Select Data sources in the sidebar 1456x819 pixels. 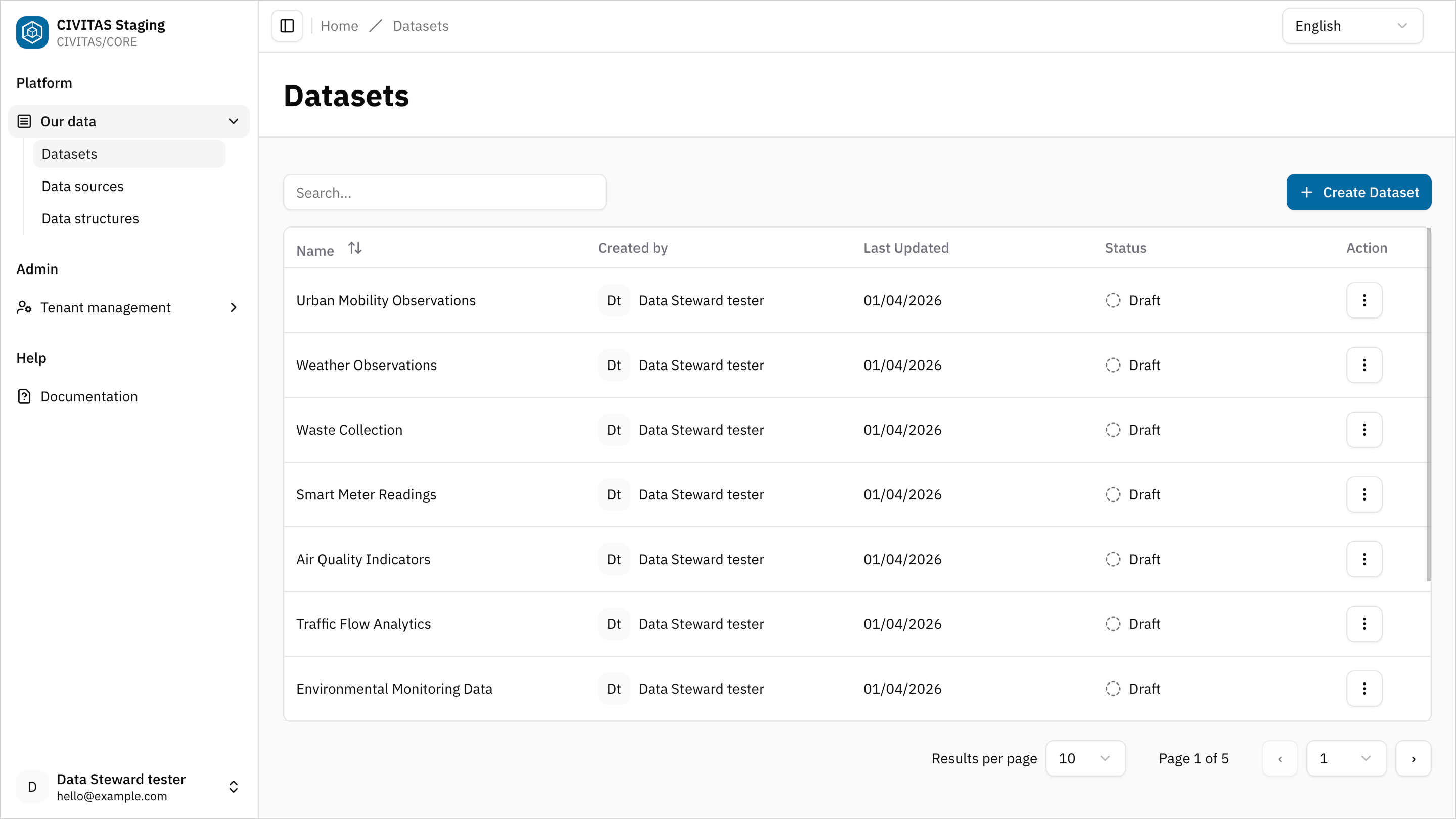[82, 186]
